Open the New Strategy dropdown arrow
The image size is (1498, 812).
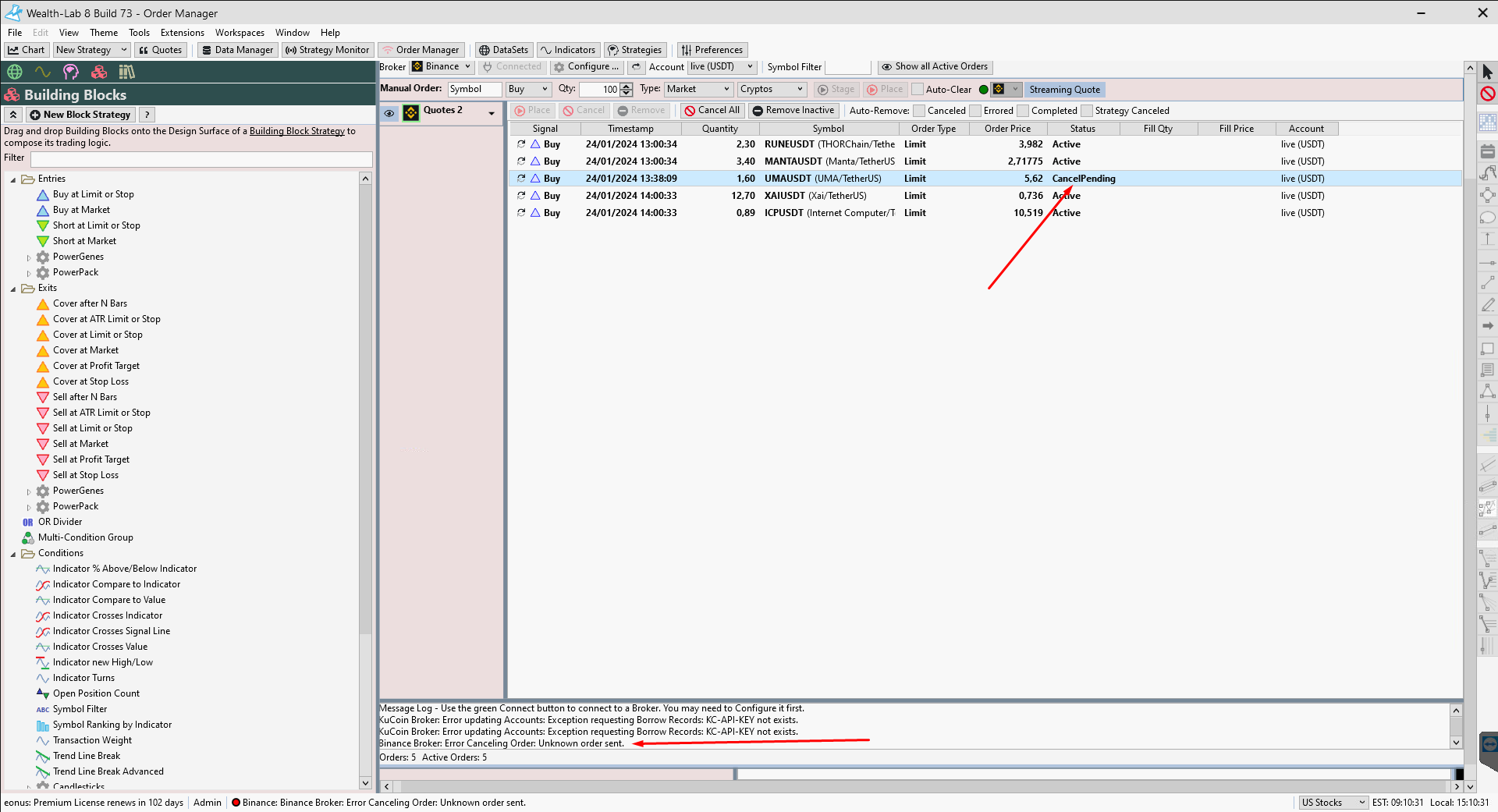[123, 50]
